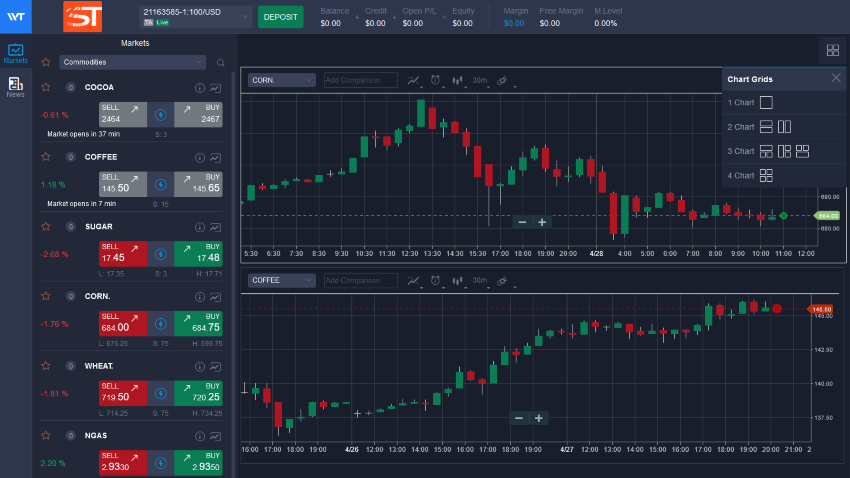Open CORN chart indicators dropdown
Viewport: 850px width, 478px height.
click(x=414, y=81)
